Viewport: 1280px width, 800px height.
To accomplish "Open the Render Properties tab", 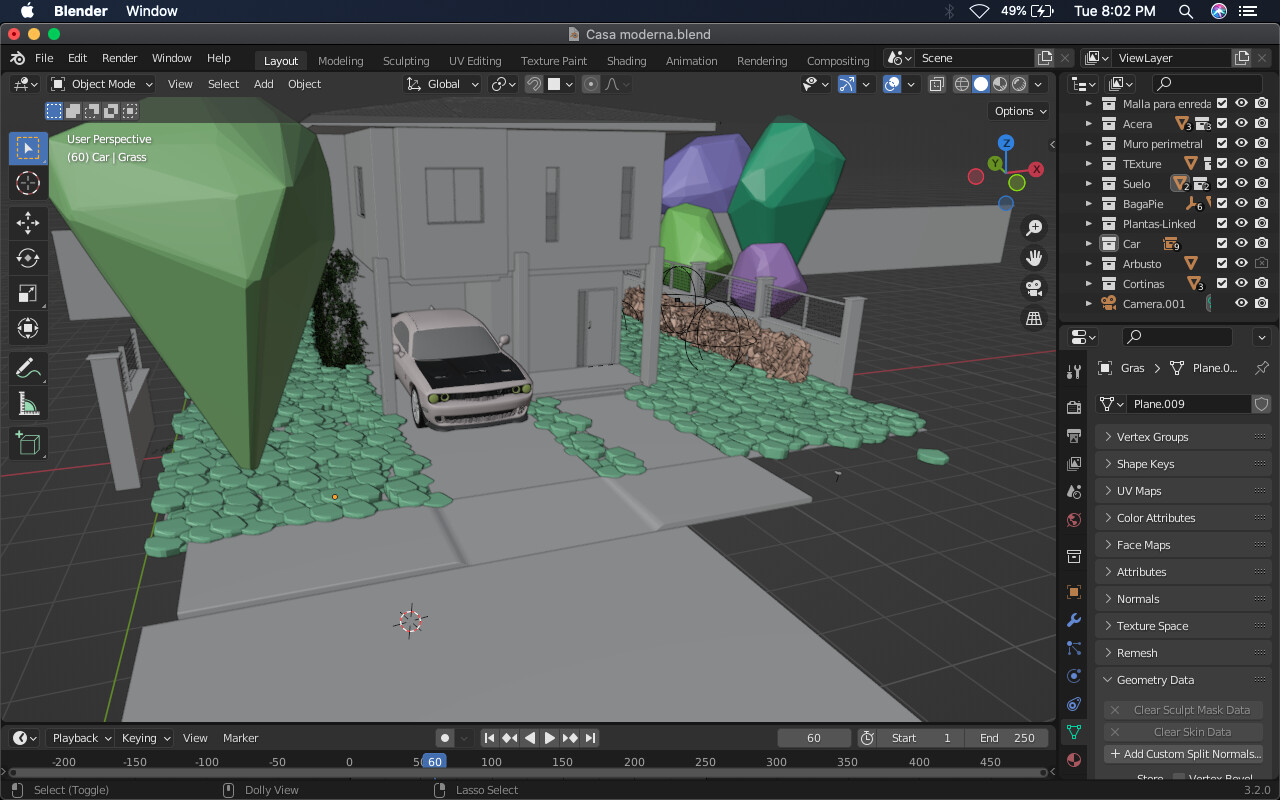I will [x=1073, y=406].
